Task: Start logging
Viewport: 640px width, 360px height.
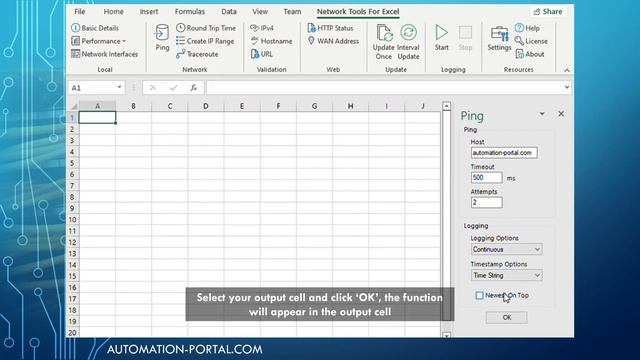Action: pos(441,38)
